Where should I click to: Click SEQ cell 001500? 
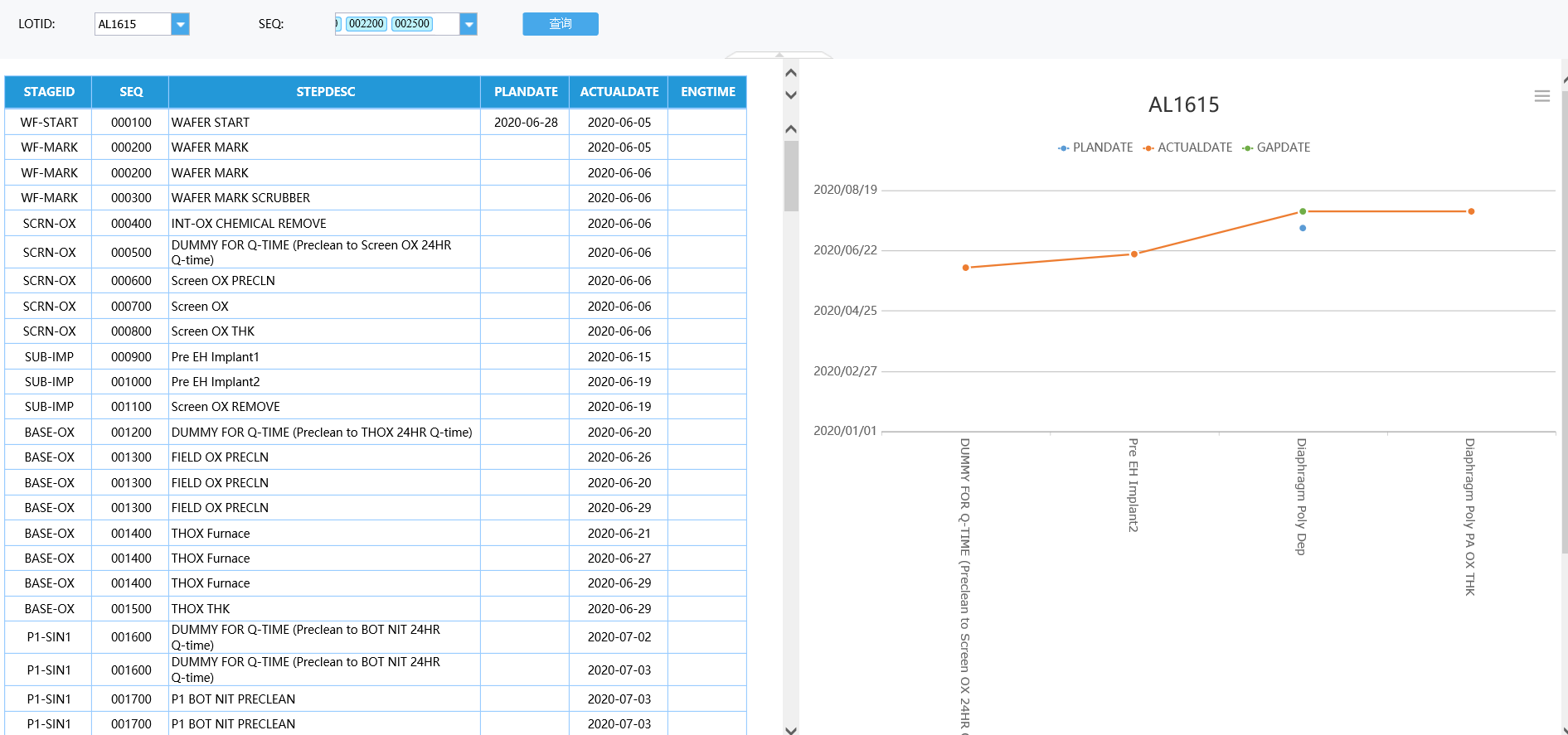coord(131,609)
